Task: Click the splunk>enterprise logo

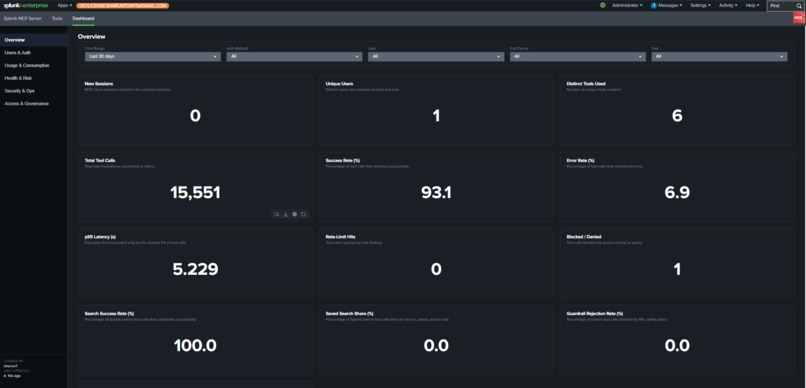Action: tap(26, 5)
